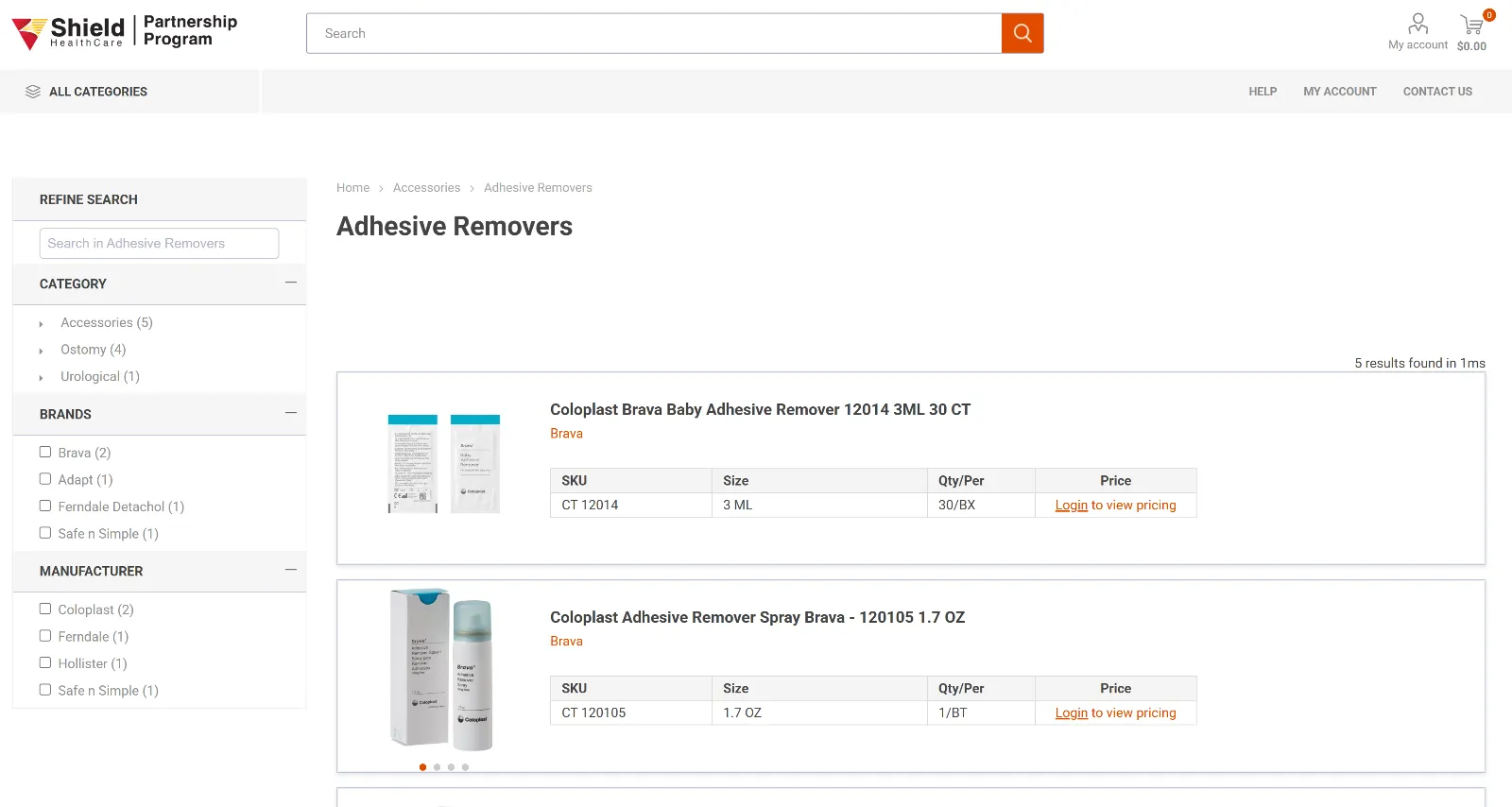Check the Ferndale (1) manufacturer filter
Screen dimensions: 1512x807
tap(45, 636)
